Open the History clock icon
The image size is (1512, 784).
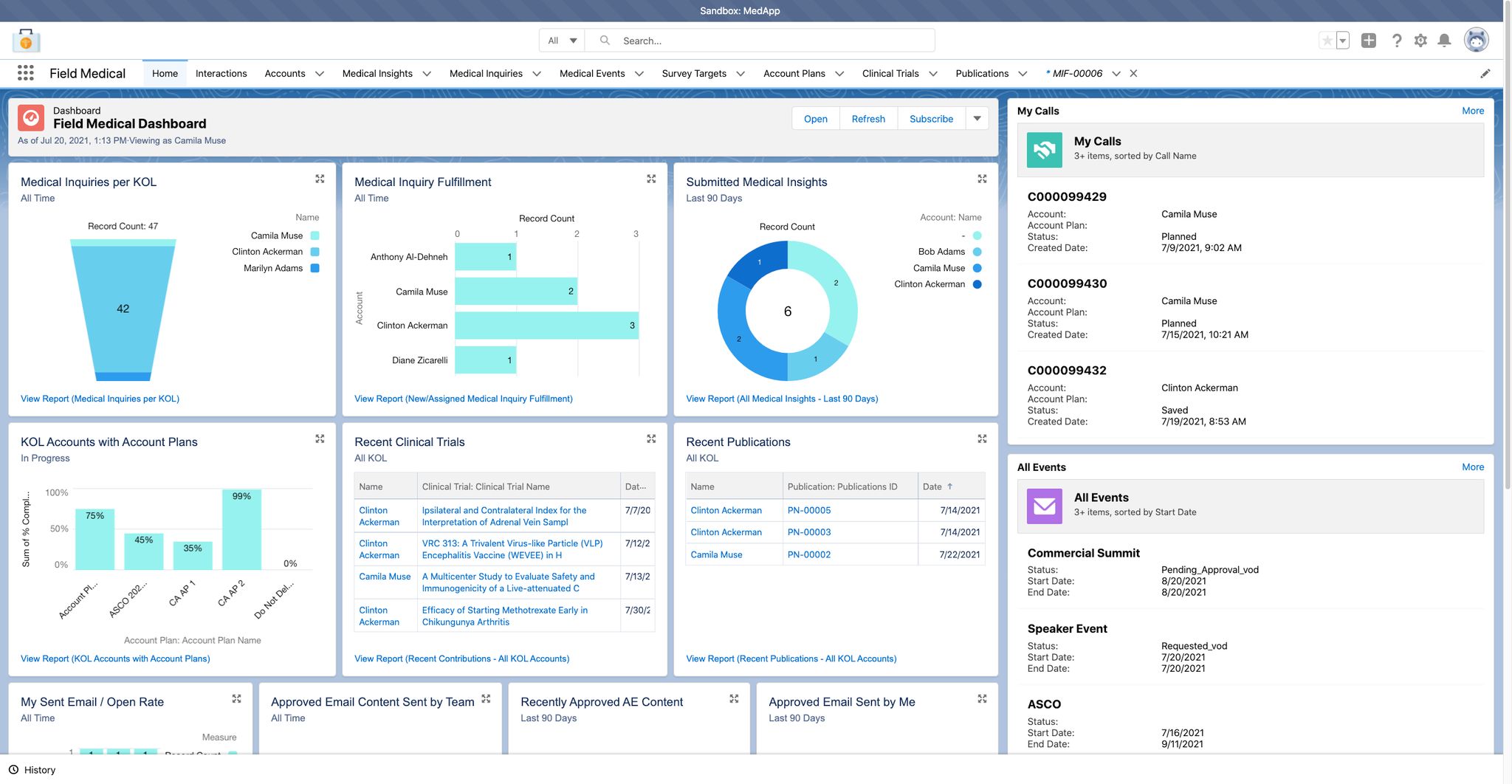pos(13,769)
